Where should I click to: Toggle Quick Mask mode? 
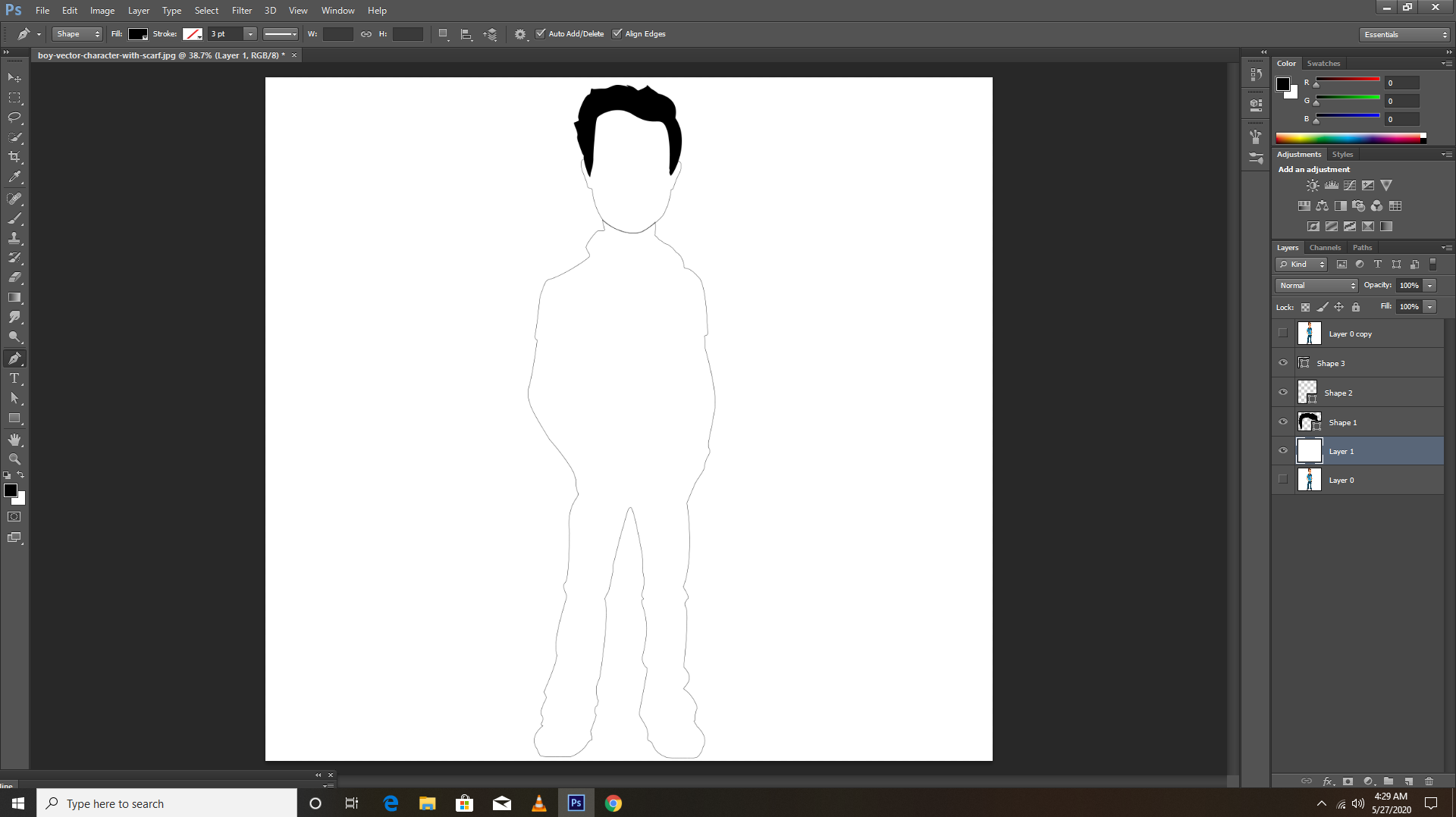tap(14, 517)
